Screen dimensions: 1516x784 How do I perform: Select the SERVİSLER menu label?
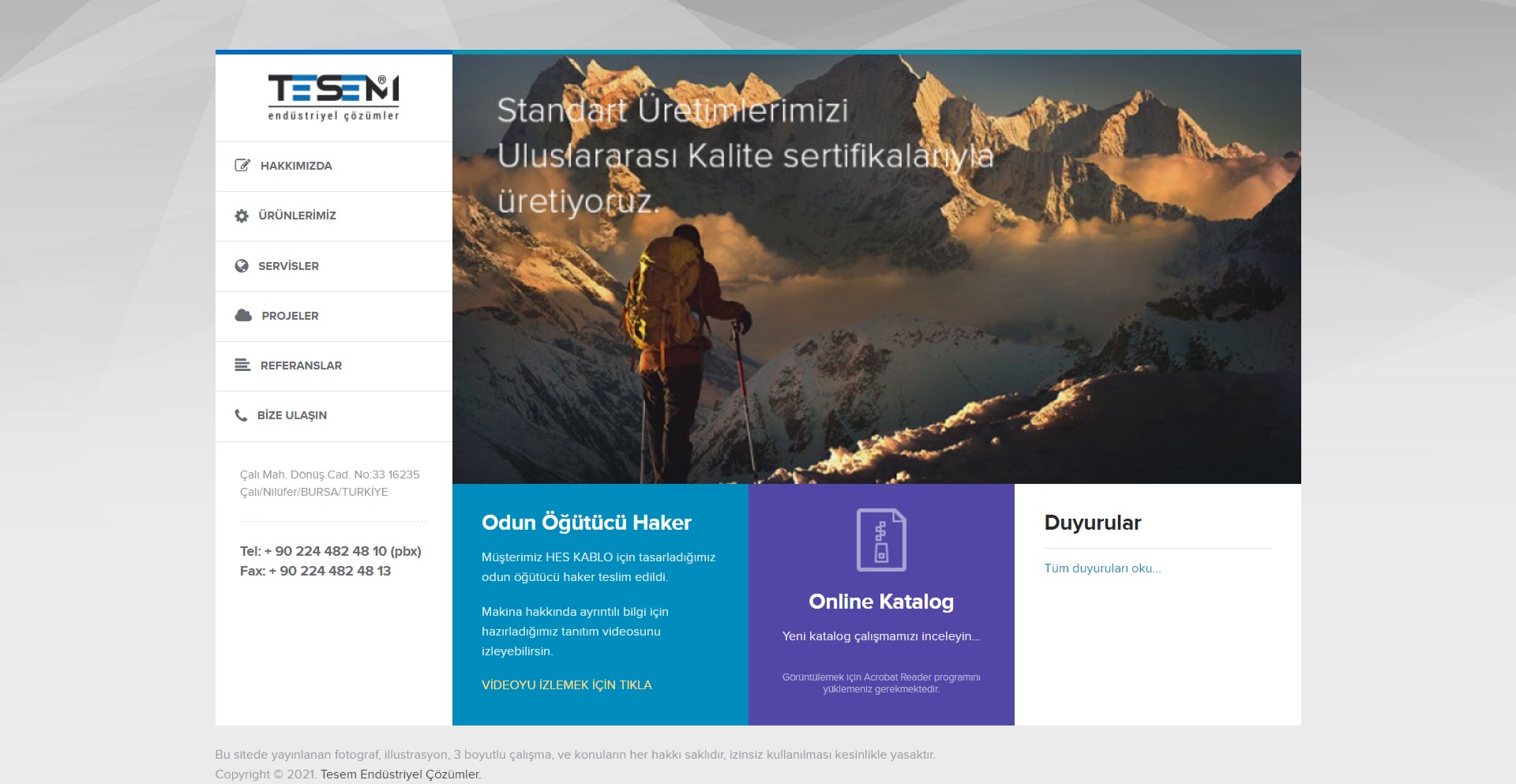point(288,266)
